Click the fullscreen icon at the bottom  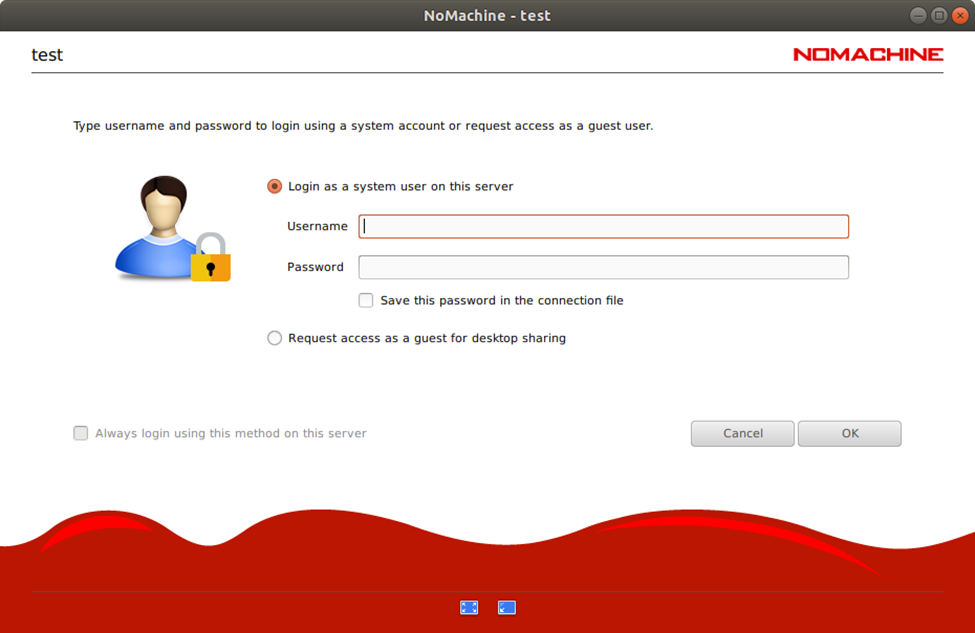click(x=469, y=608)
